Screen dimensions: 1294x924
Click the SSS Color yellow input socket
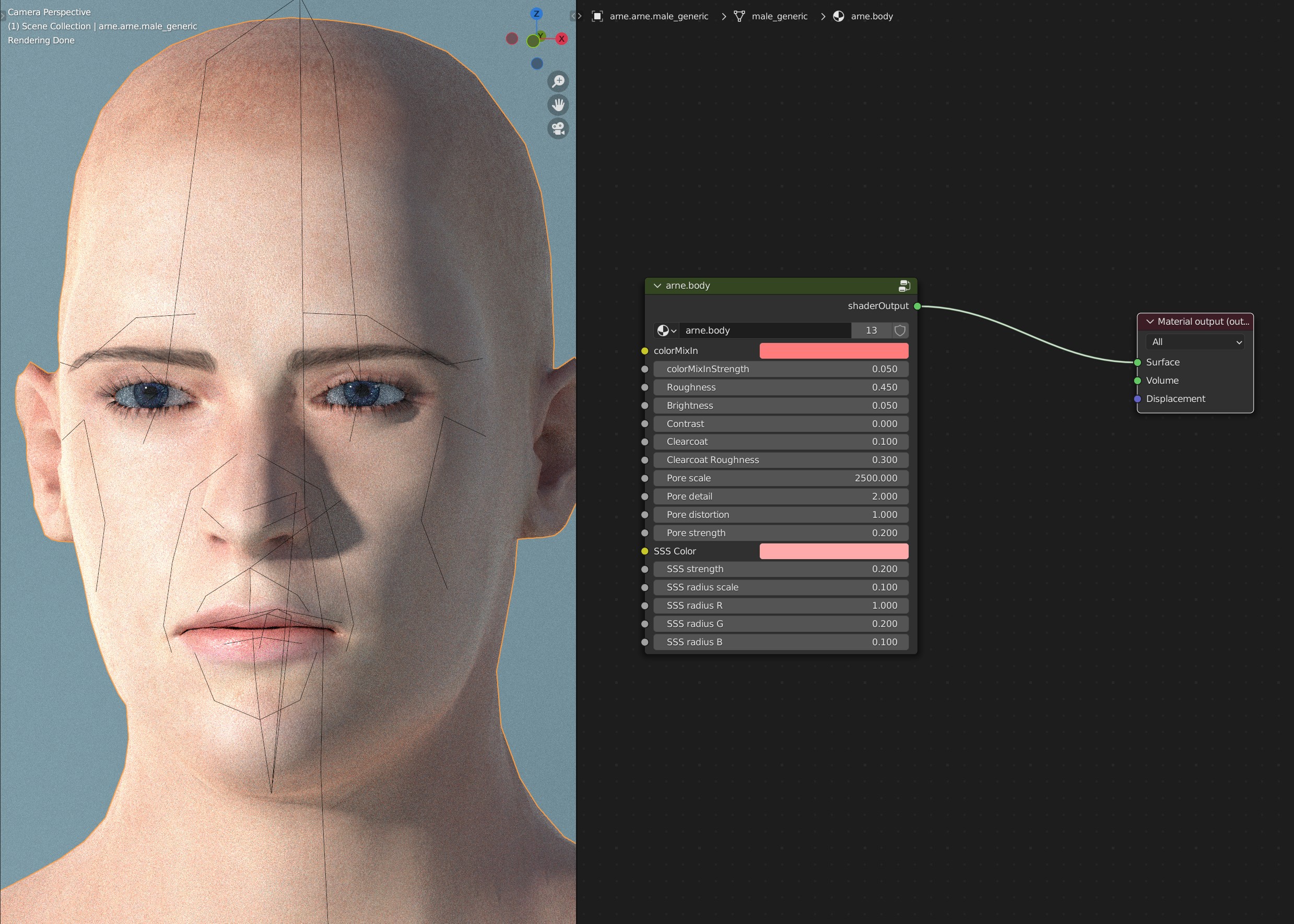click(645, 551)
